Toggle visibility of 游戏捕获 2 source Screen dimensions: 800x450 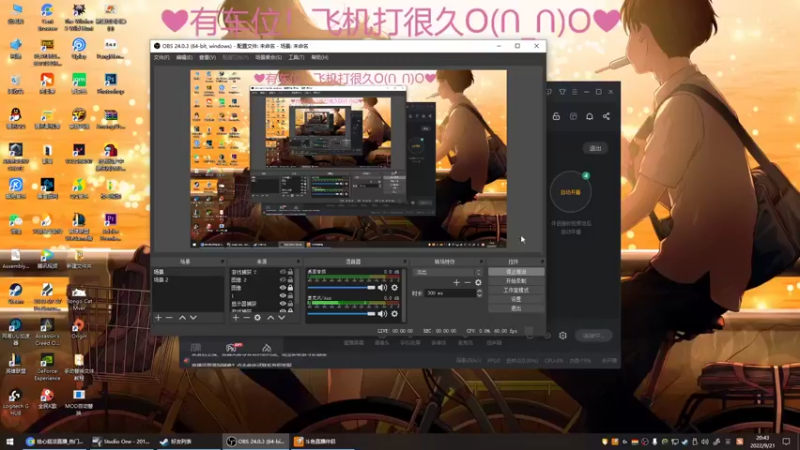point(282,272)
